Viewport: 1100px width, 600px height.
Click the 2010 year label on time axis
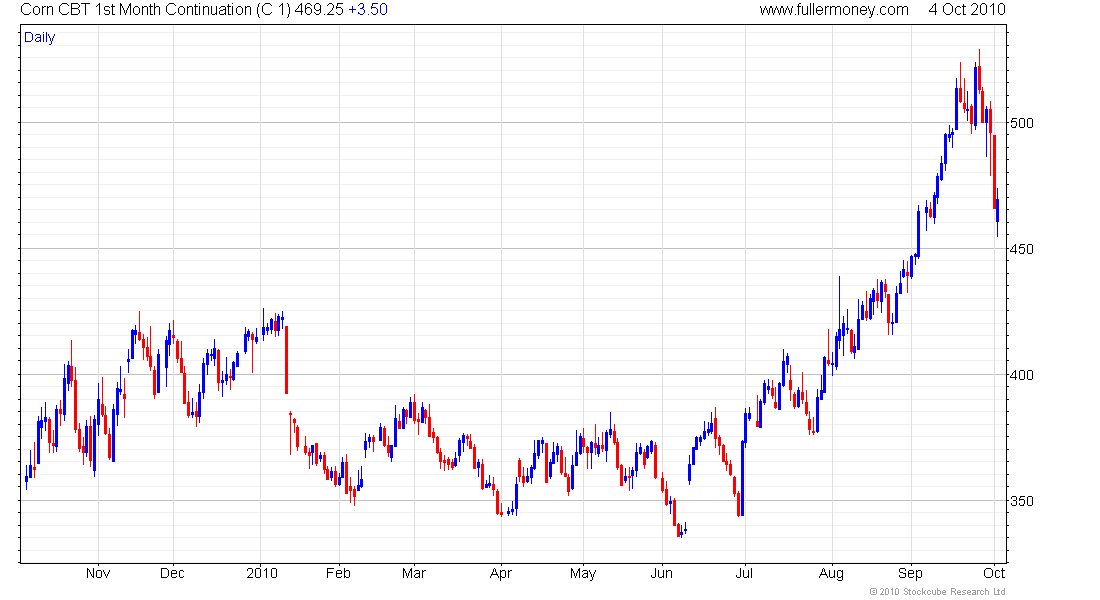pos(262,573)
